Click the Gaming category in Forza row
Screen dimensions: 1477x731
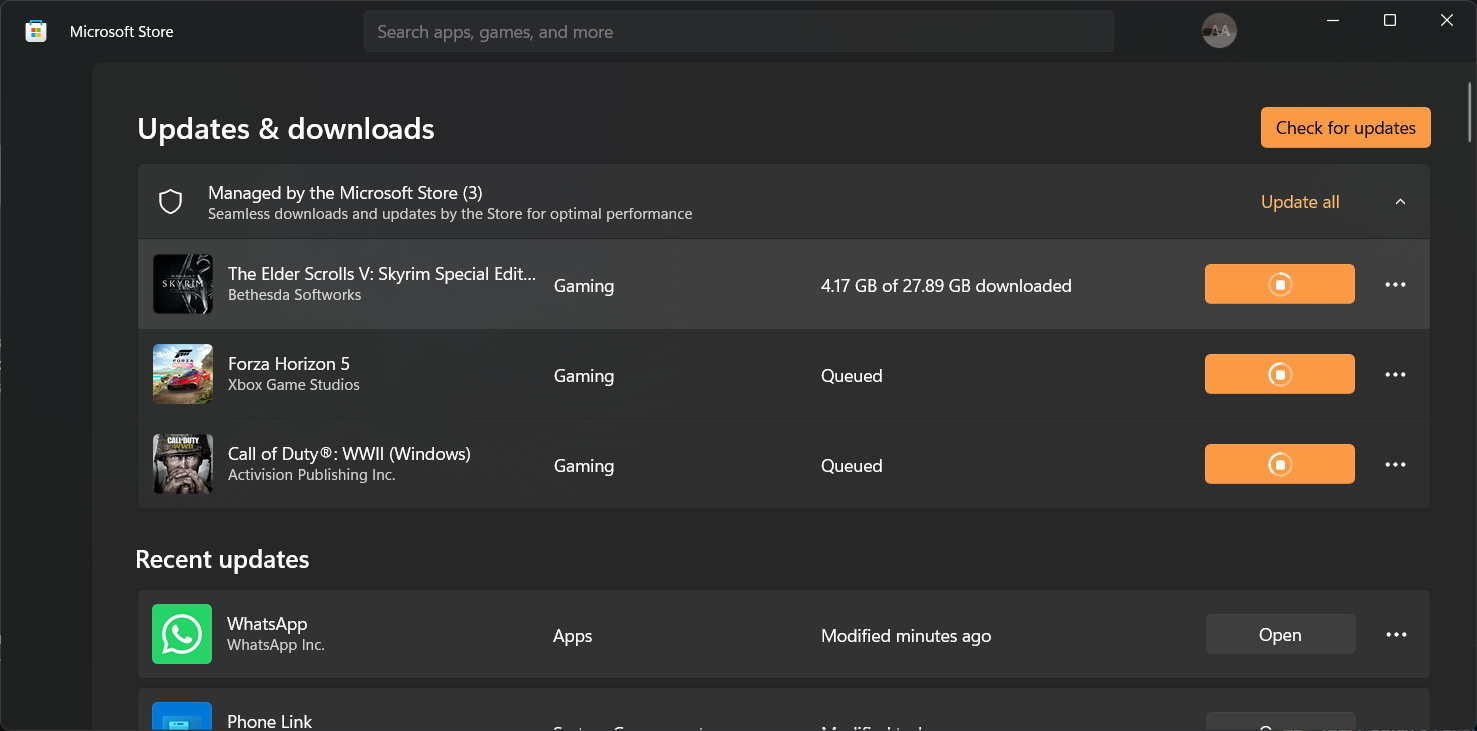pyautogui.click(x=584, y=376)
